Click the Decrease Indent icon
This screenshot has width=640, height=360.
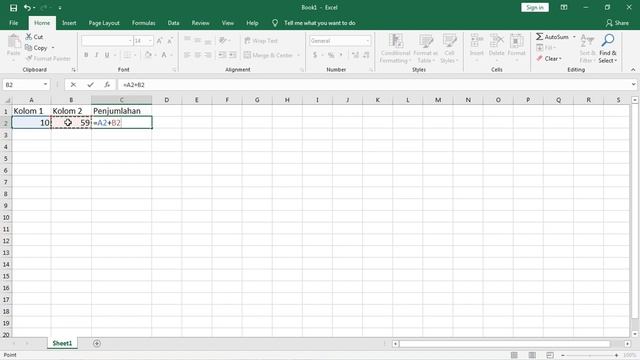222,55
